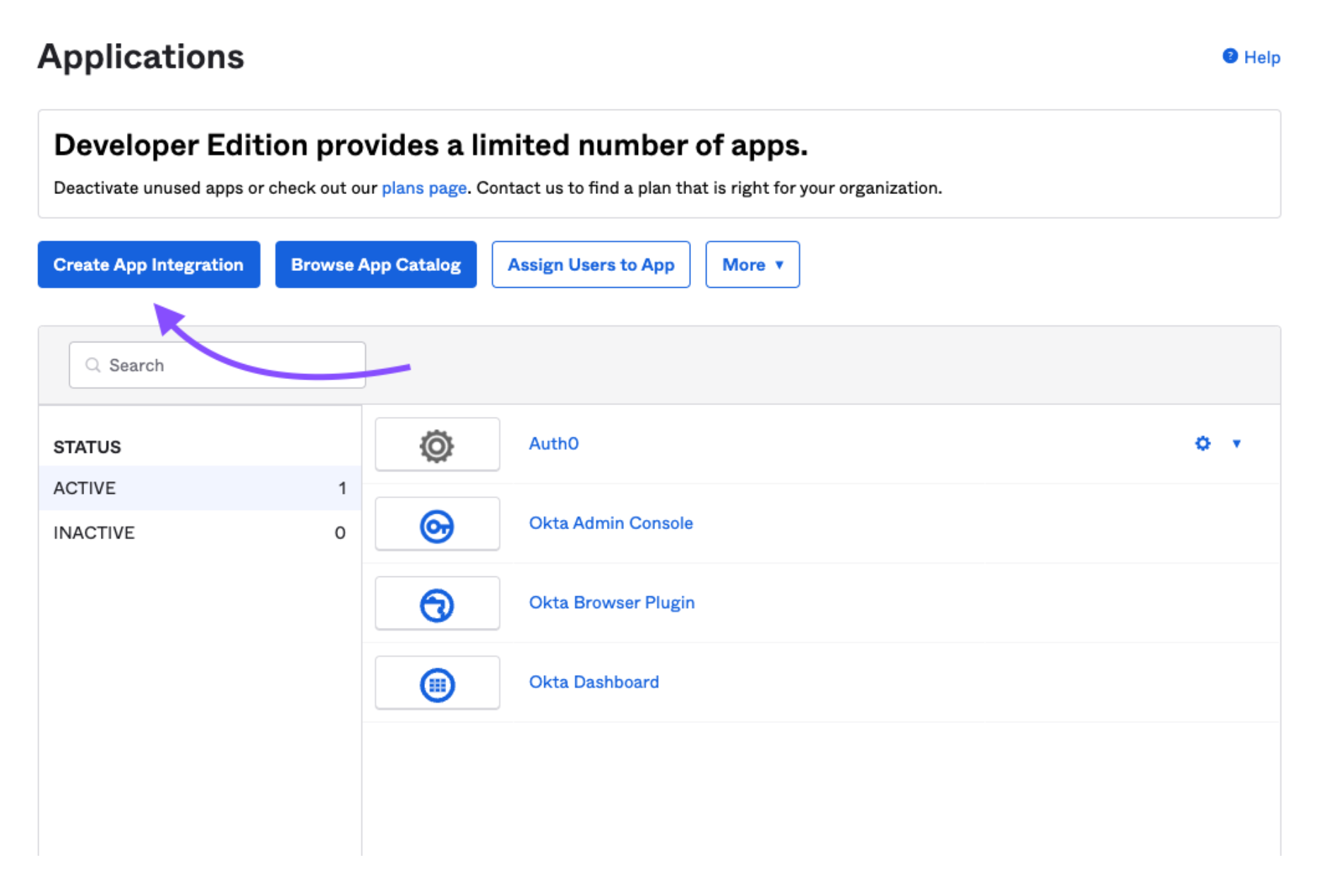Click the Auth0 gear app icon
This screenshot has height=896, width=1317.
[x=437, y=445]
